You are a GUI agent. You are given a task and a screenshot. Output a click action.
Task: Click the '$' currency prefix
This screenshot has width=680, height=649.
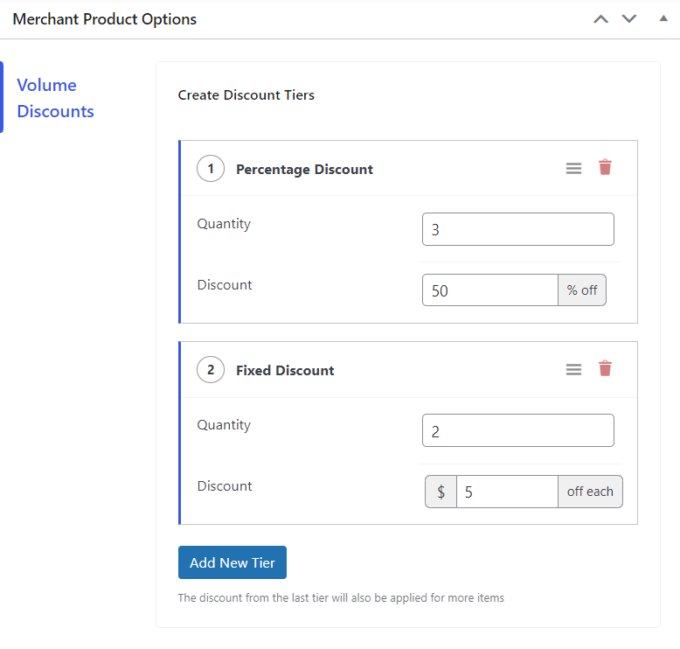point(441,492)
